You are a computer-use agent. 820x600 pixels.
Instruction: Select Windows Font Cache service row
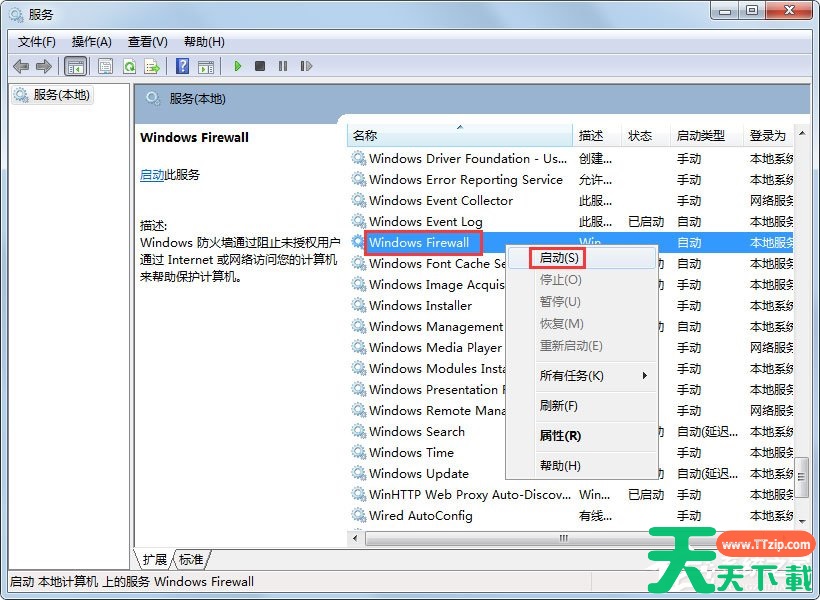[x=428, y=264]
